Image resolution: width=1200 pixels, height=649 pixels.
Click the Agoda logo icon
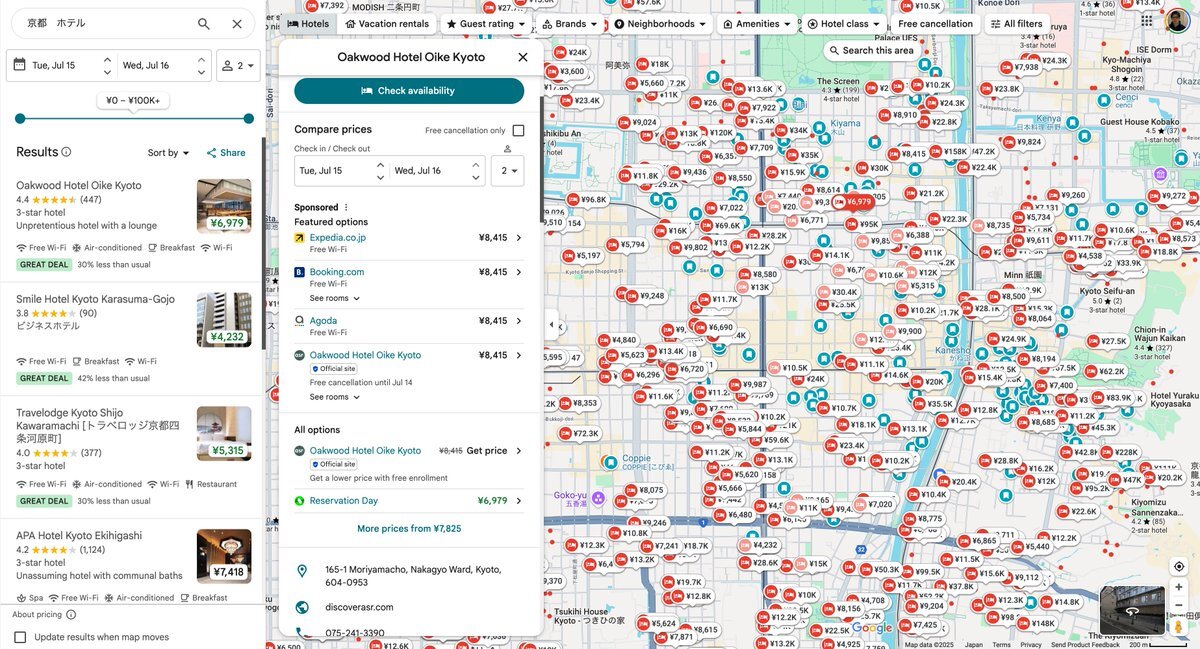coord(299,321)
